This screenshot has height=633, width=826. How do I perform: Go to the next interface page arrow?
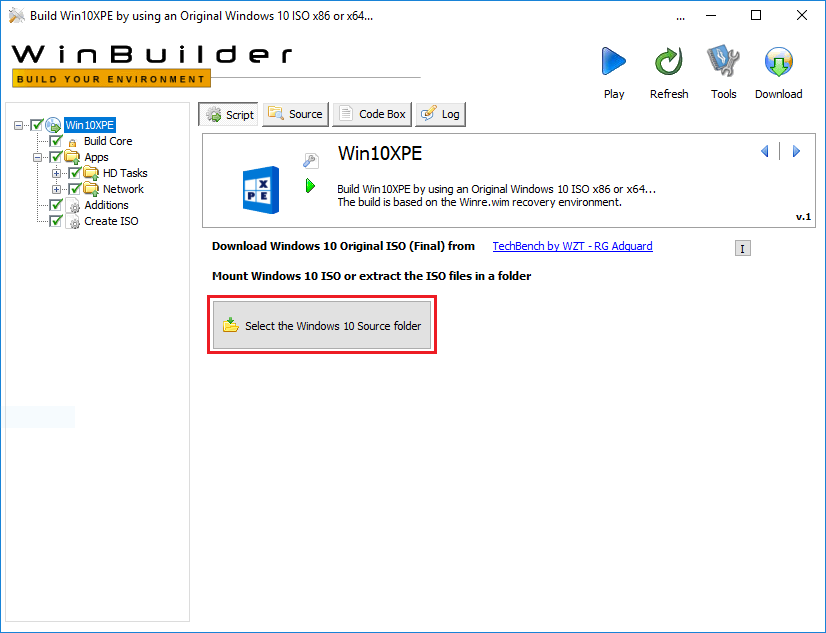pyautogui.click(x=796, y=152)
